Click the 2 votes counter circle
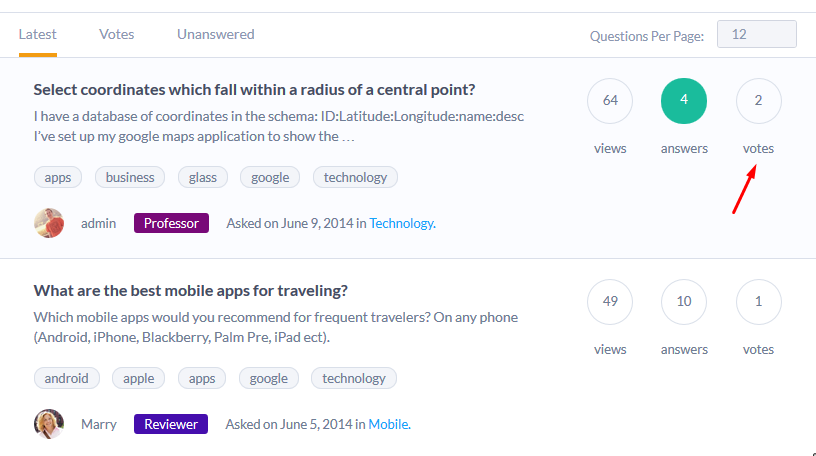816x456 pixels. 758,100
